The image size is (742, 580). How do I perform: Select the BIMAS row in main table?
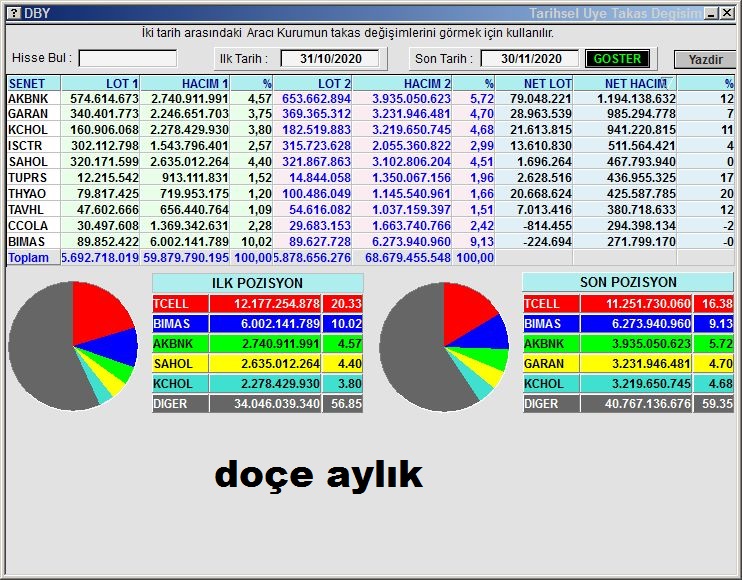tap(371, 242)
